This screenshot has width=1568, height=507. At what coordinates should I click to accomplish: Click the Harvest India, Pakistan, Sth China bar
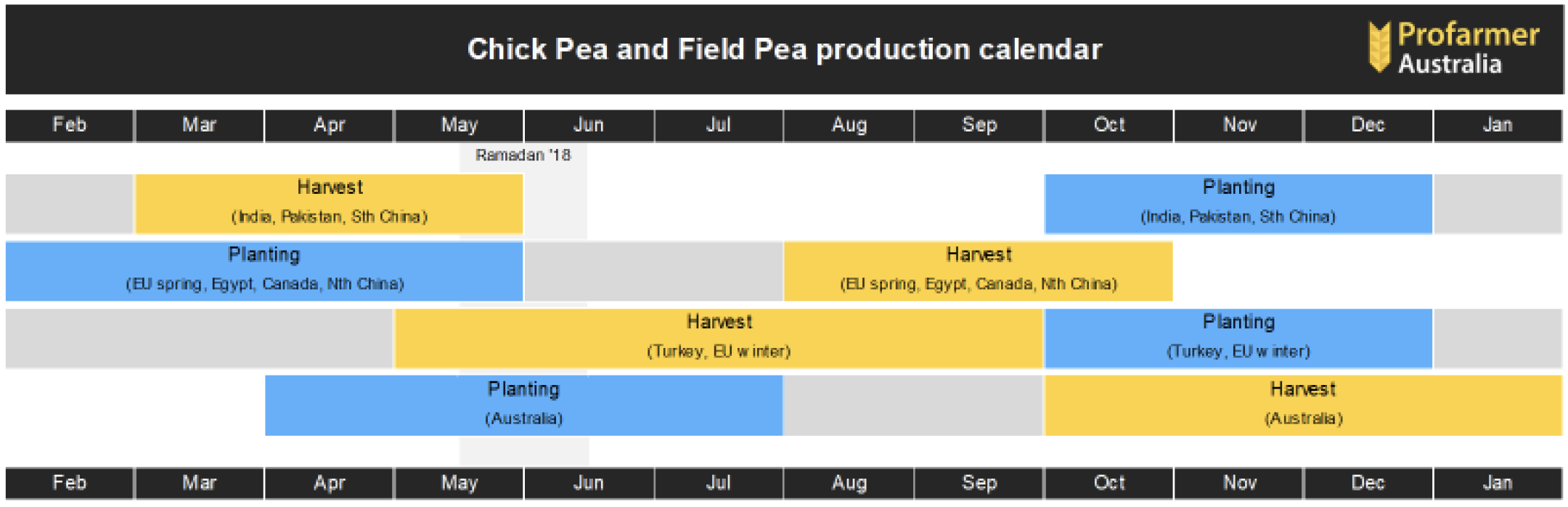(329, 204)
